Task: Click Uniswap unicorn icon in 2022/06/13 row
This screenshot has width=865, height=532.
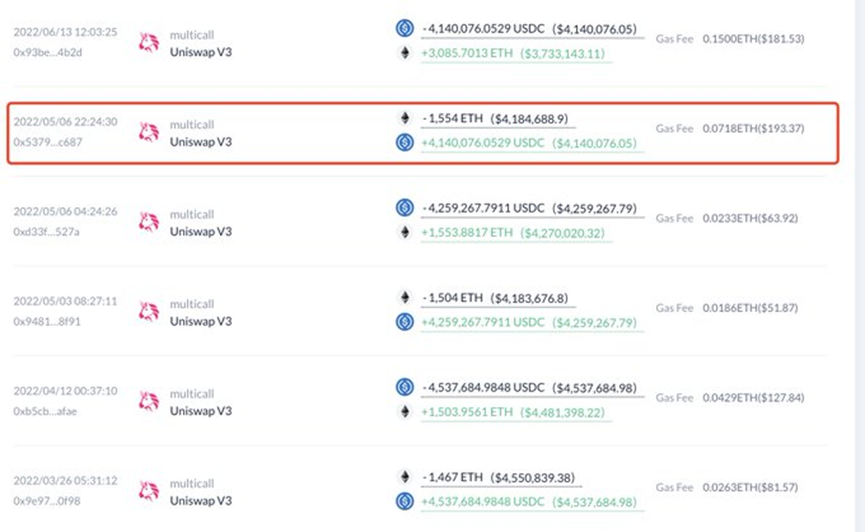Action: (149, 41)
